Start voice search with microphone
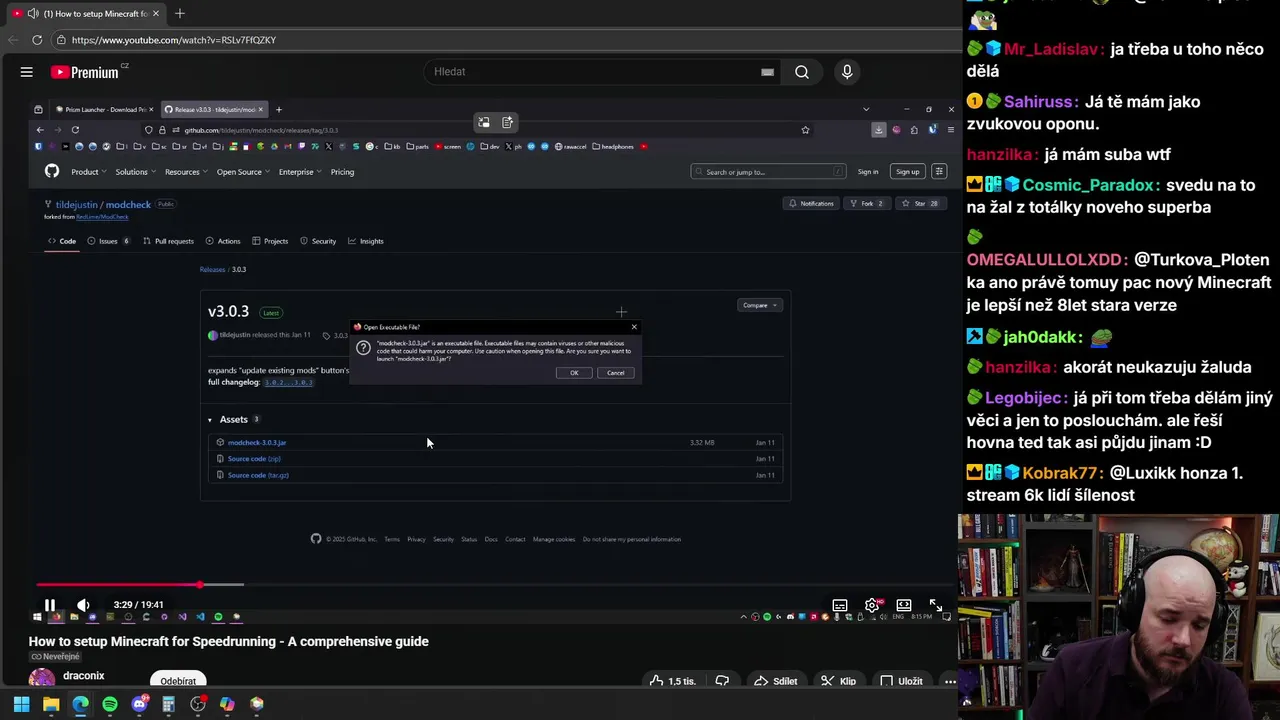Viewport: 1280px width, 720px height. pos(847,72)
